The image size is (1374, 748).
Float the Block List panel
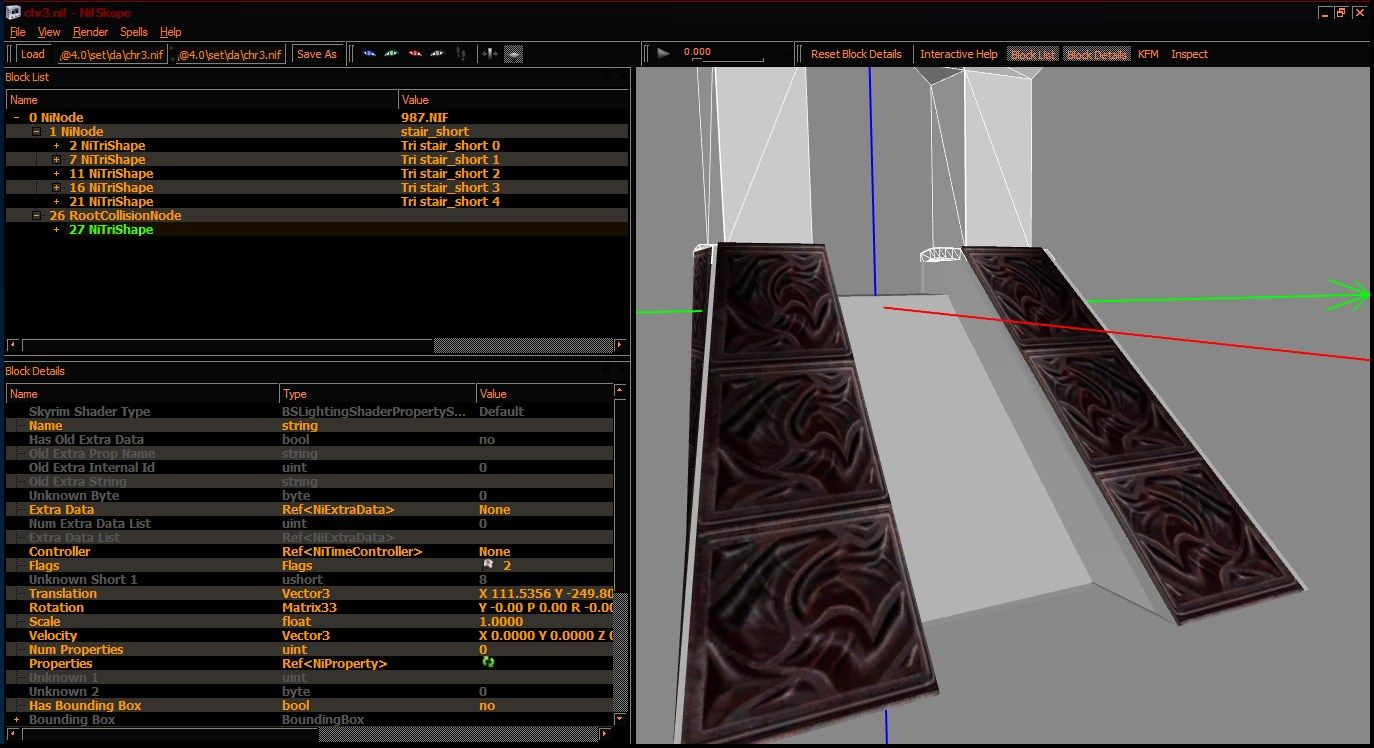(x=609, y=77)
